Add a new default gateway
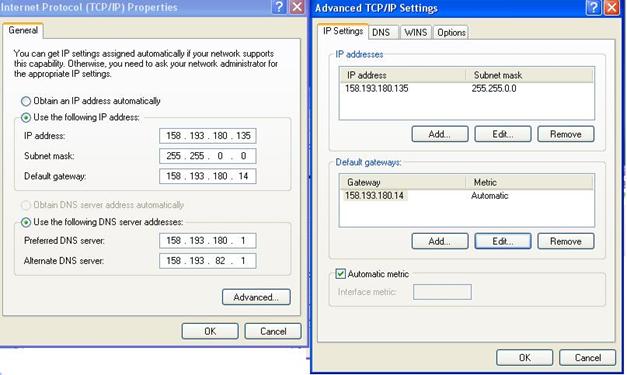This screenshot has height=375, width=627. pos(440,241)
